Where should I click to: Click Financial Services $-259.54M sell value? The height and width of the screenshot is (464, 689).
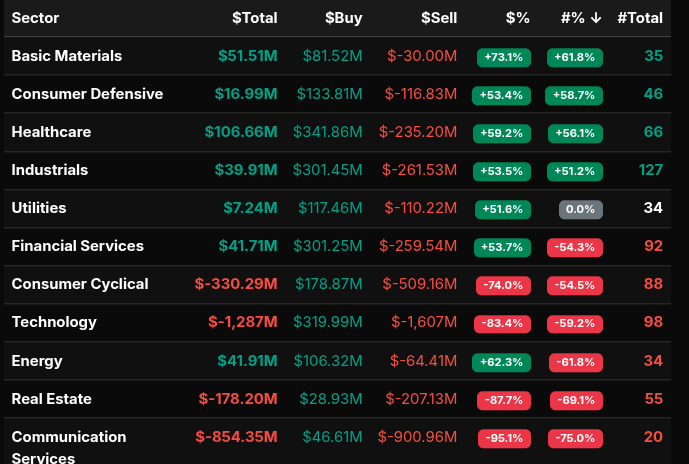pyautogui.click(x=420, y=246)
